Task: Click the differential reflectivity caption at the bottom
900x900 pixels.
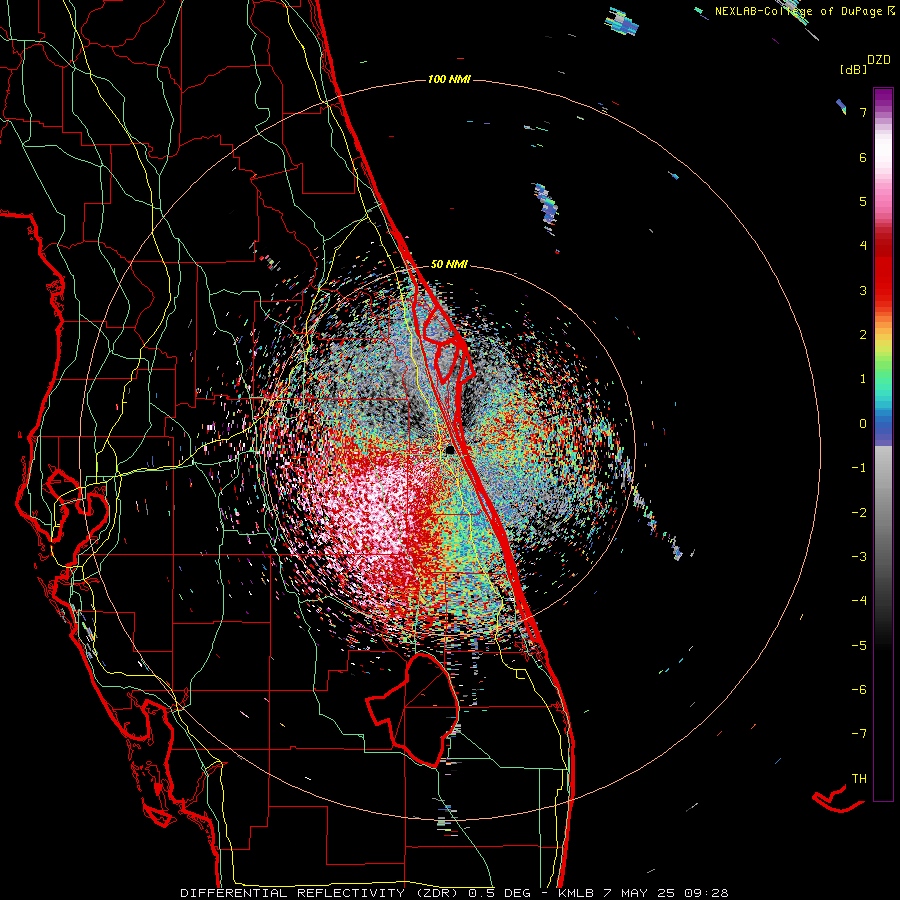Action: click(x=454, y=893)
